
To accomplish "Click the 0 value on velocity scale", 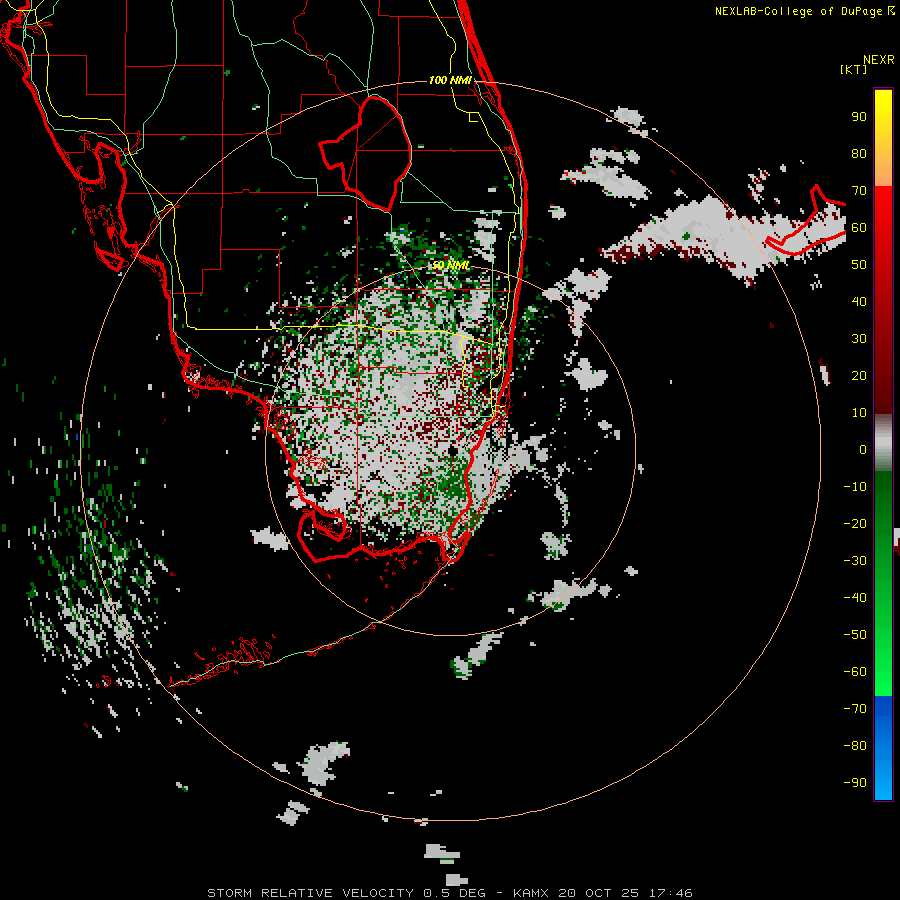I will pos(863,450).
